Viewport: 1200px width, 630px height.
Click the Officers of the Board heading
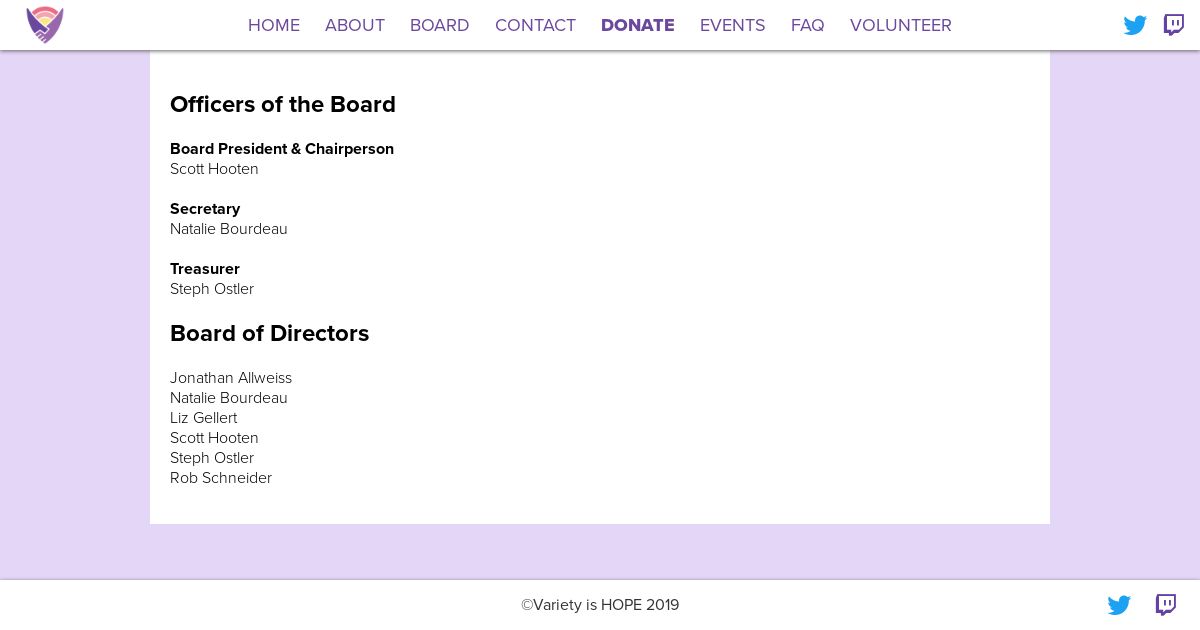click(283, 105)
